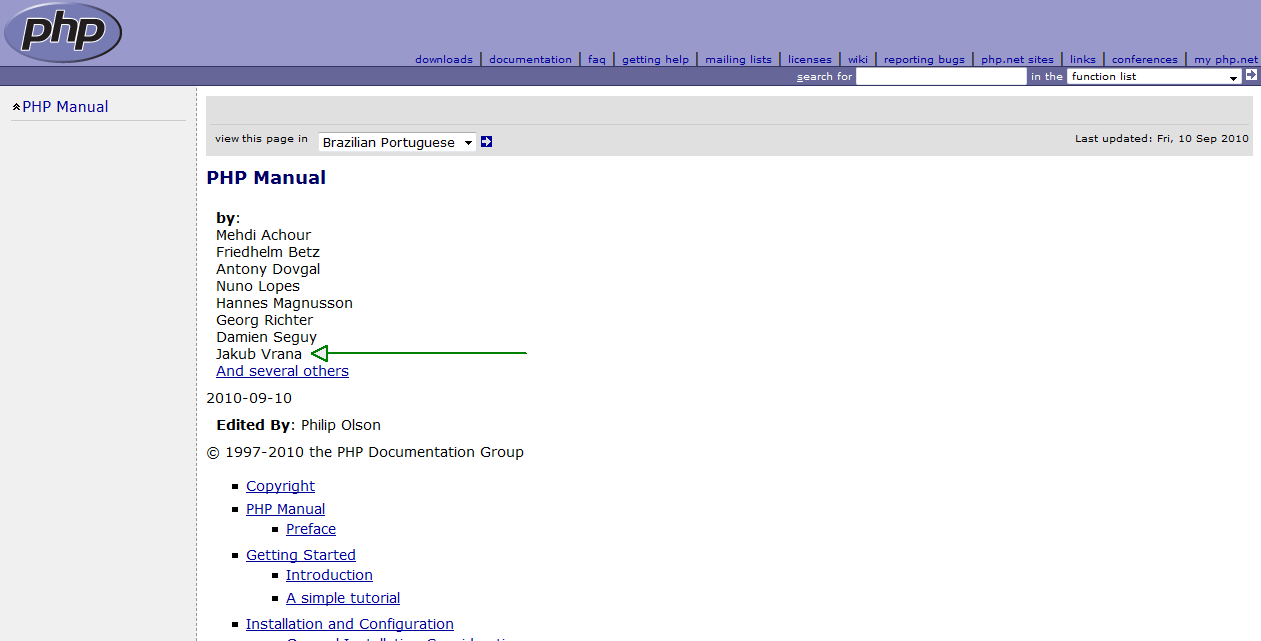Click the PHP logo
Screen dimensions: 1261x641
pyautogui.click(x=63, y=32)
